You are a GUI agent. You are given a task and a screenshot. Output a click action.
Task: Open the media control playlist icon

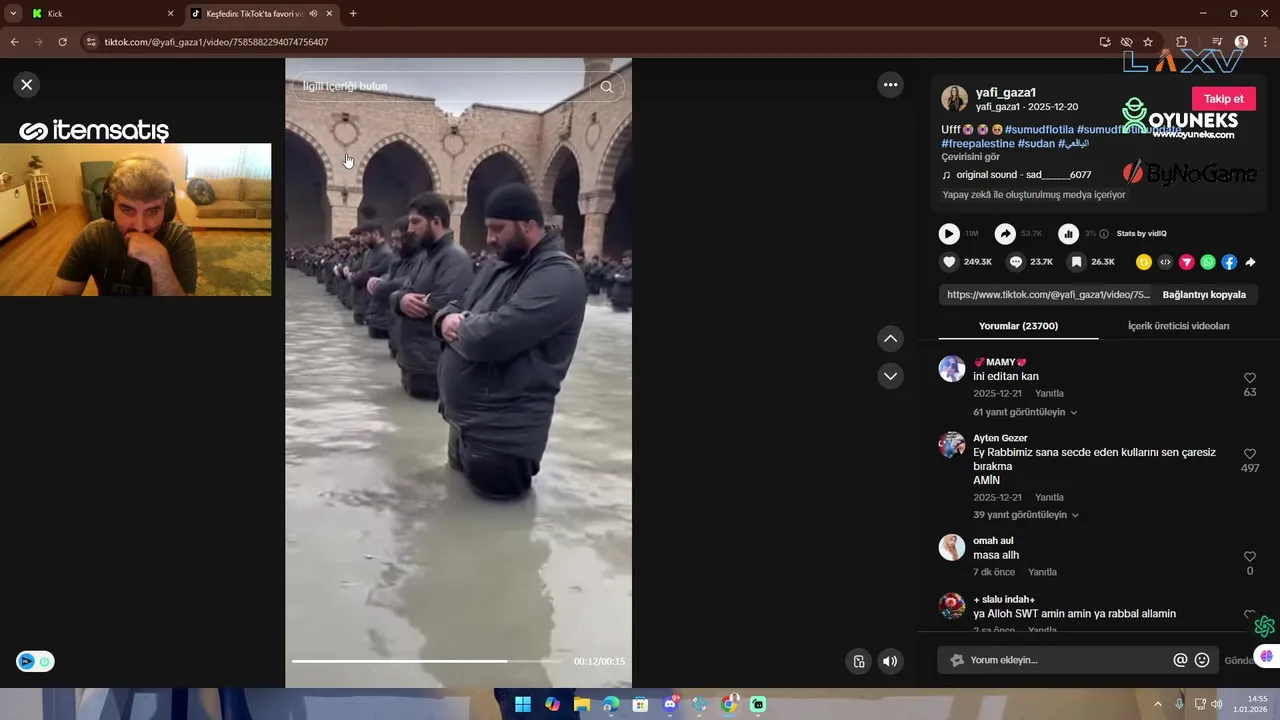(1217, 42)
